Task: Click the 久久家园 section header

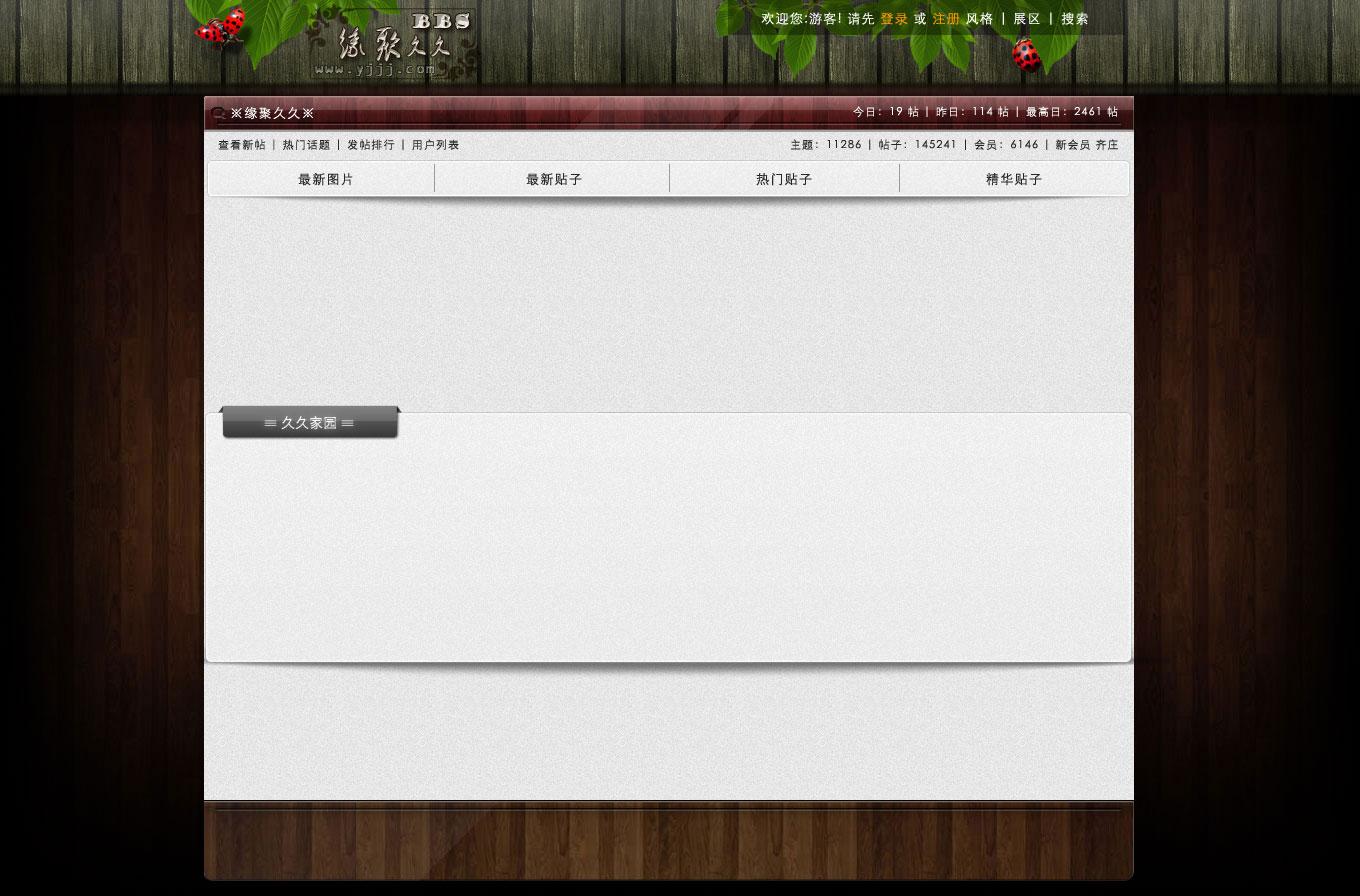Action: click(x=309, y=423)
